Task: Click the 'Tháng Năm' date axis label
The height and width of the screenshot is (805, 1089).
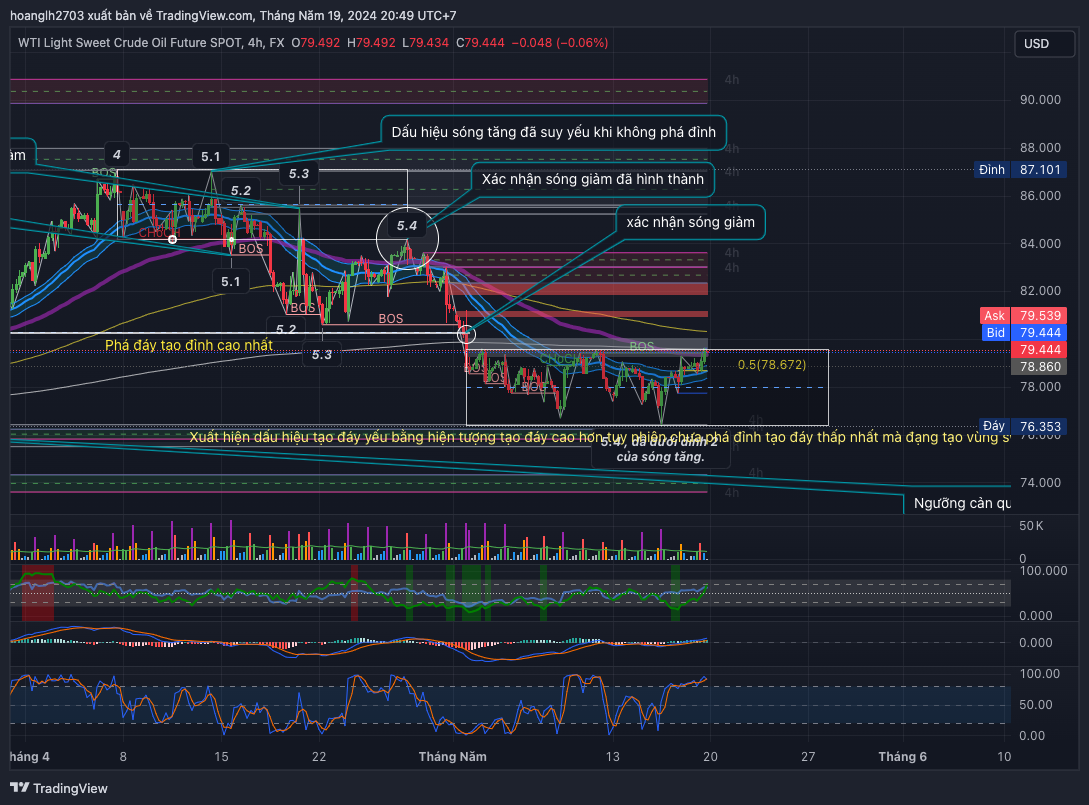Action: click(452, 757)
